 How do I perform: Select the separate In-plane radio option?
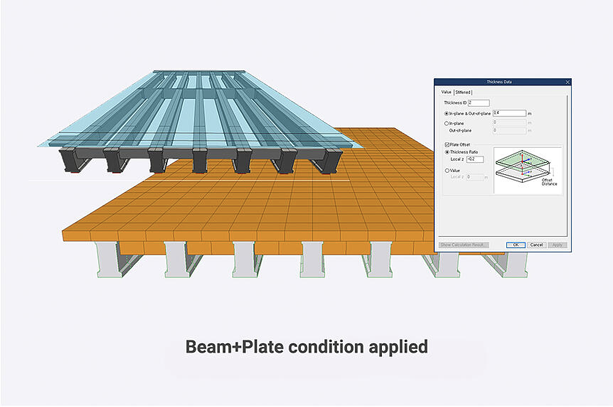coord(446,123)
